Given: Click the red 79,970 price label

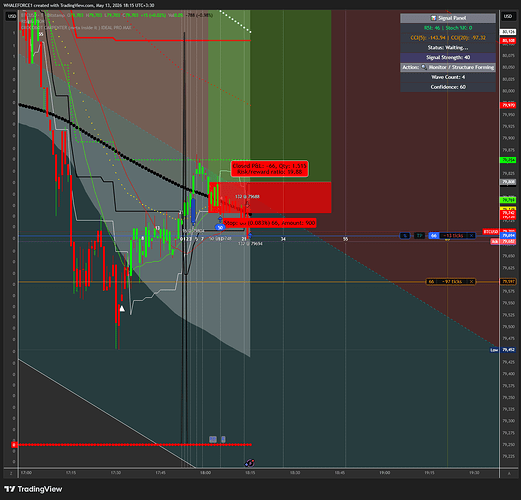Looking at the screenshot, I should coord(508,105).
